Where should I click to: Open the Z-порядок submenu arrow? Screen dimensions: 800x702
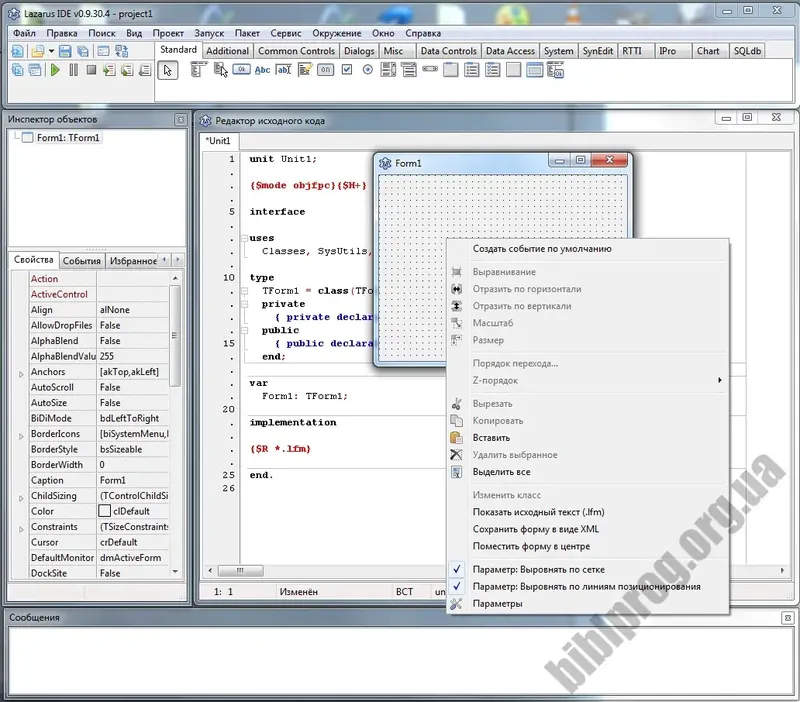pyautogui.click(x=719, y=380)
